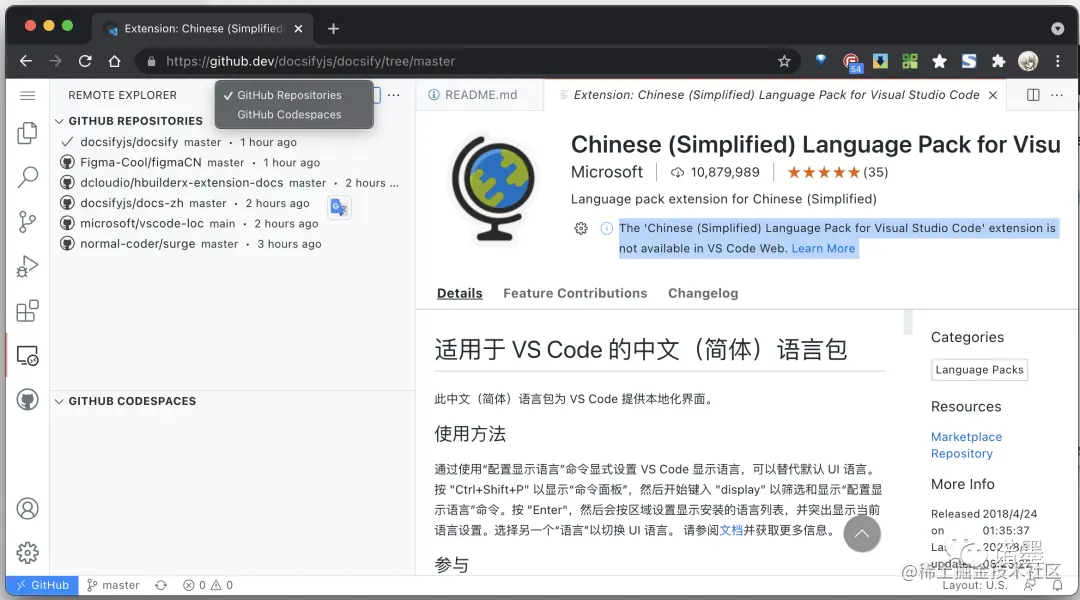This screenshot has width=1080, height=600.
Task: Open the browser profile avatar
Action: (x=1028, y=61)
